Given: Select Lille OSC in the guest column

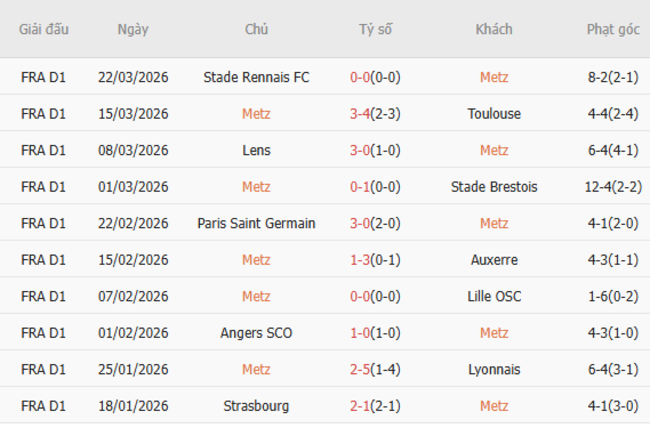Looking at the screenshot, I should (494, 296).
